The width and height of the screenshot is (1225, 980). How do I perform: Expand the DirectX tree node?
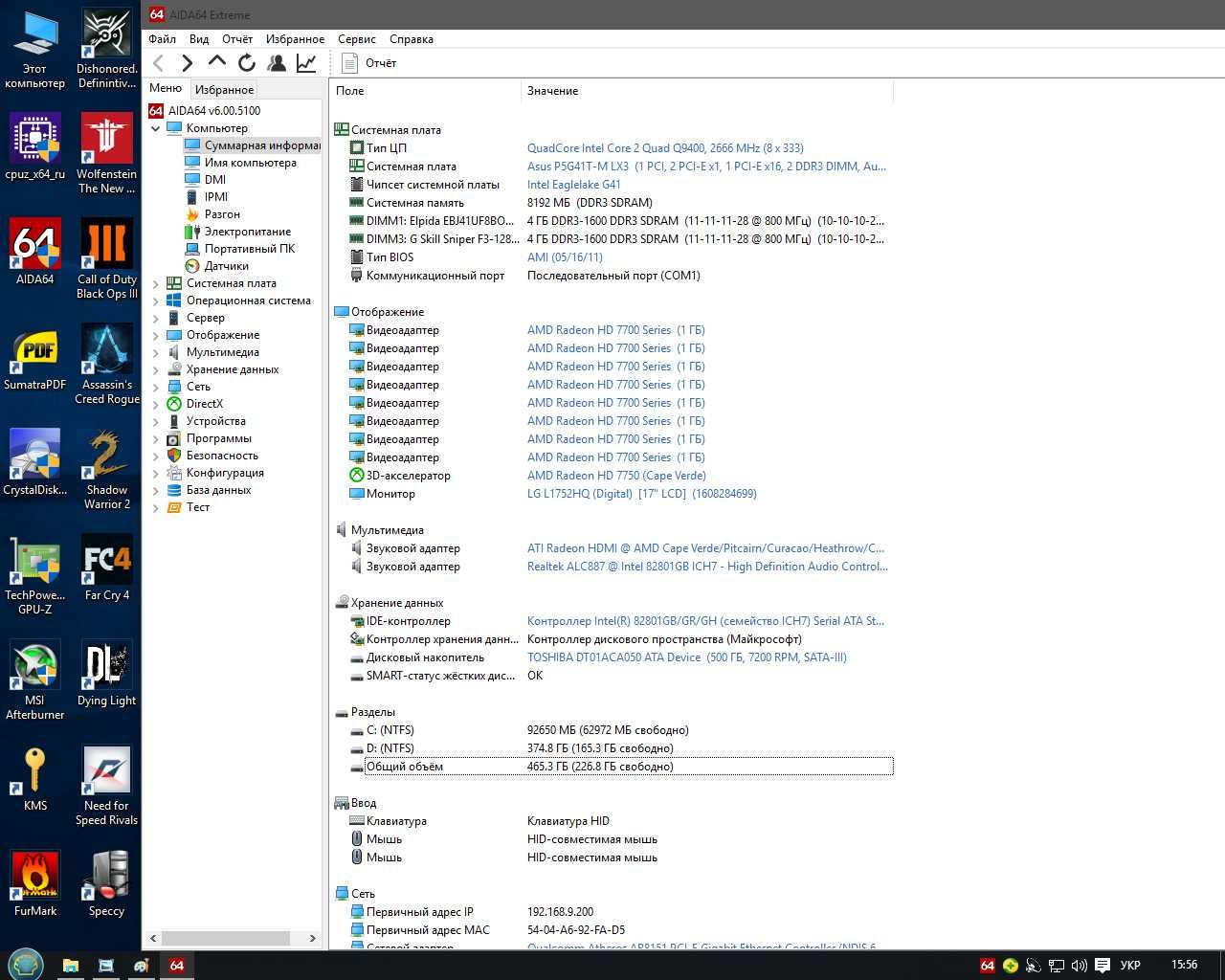click(x=156, y=404)
